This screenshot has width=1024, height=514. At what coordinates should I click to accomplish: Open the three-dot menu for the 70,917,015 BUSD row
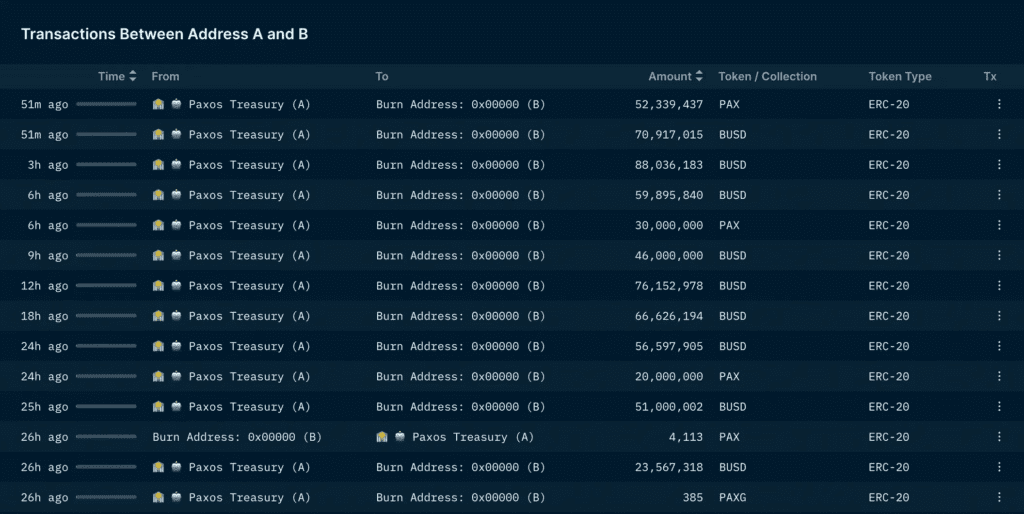(x=999, y=134)
